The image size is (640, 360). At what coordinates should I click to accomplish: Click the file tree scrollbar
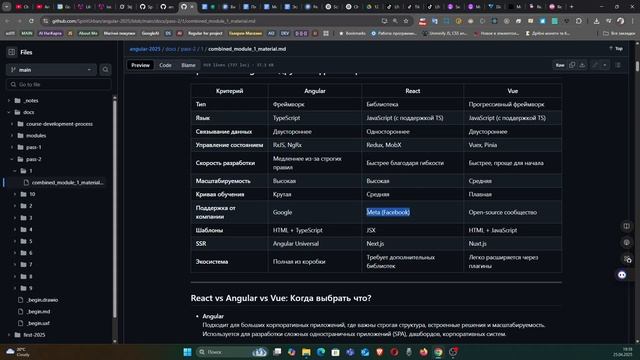pyautogui.click(x=114, y=208)
